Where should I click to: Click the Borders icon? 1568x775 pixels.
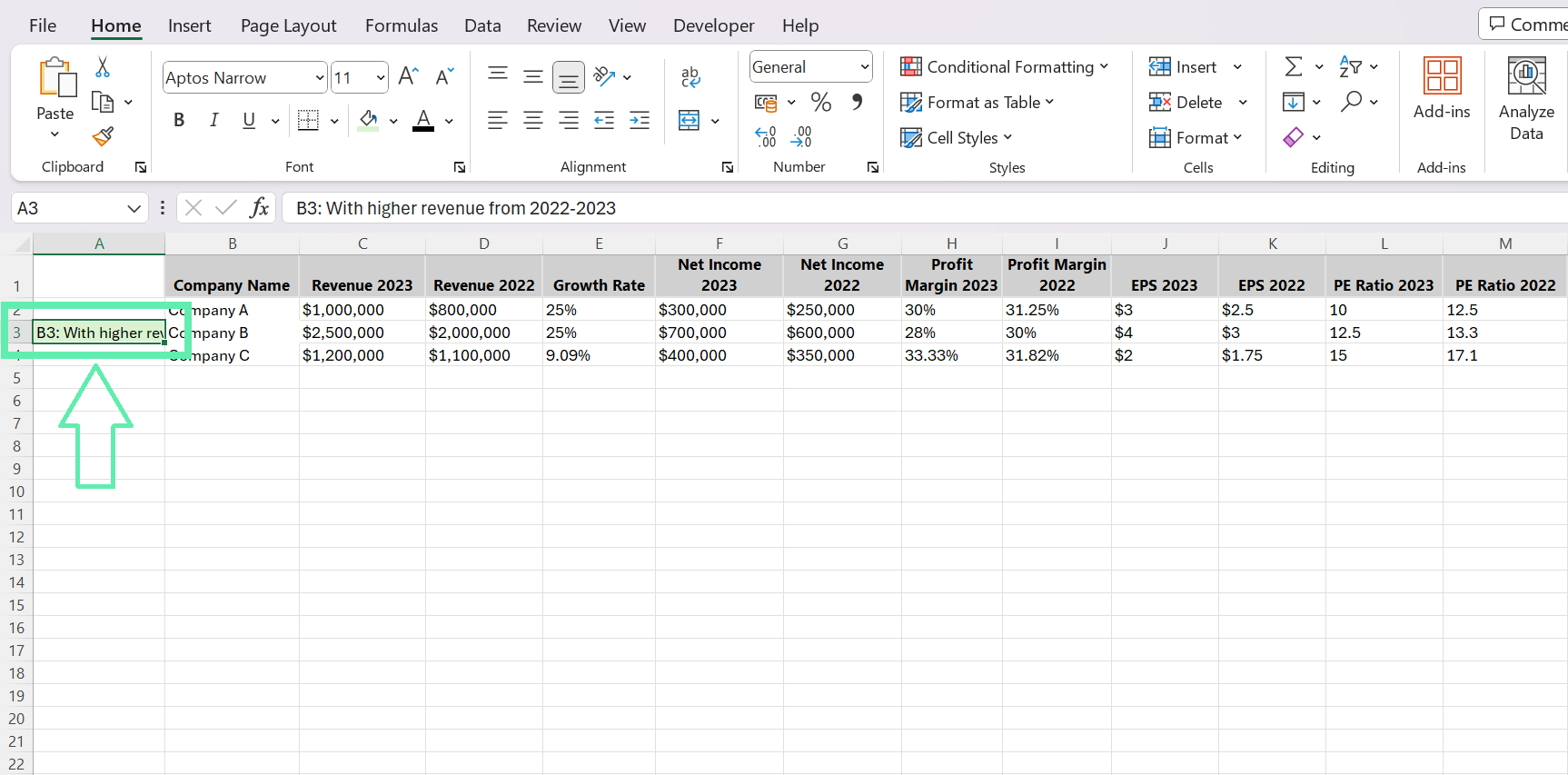coord(309,120)
